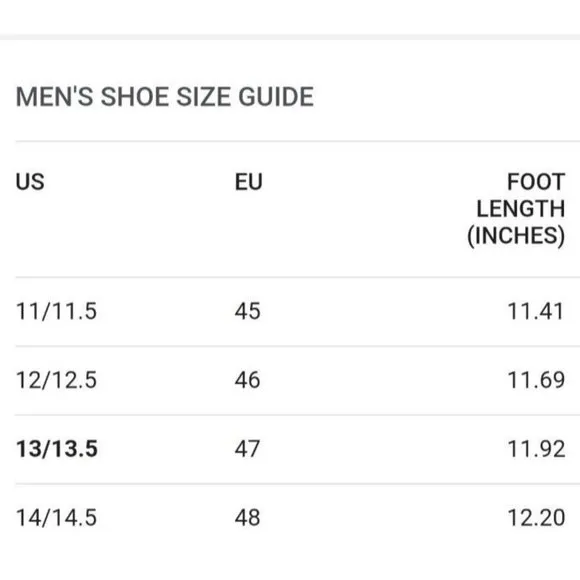Click foot length value 11.92

[x=536, y=449]
